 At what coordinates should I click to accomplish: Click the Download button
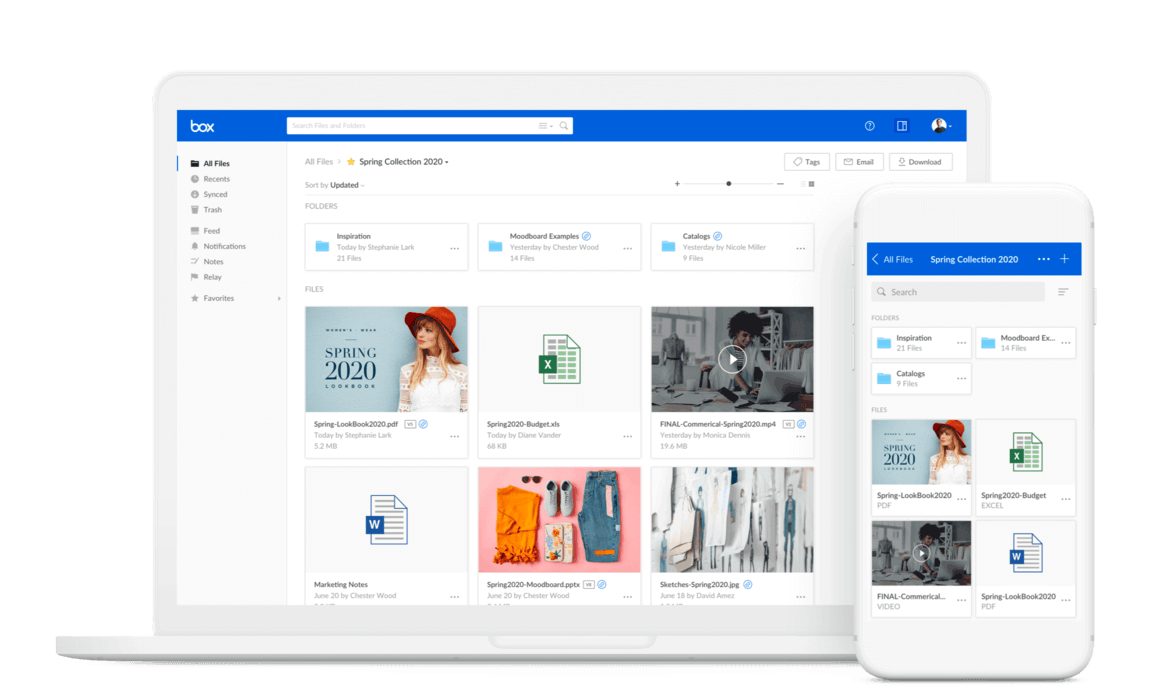pyautogui.click(x=920, y=162)
